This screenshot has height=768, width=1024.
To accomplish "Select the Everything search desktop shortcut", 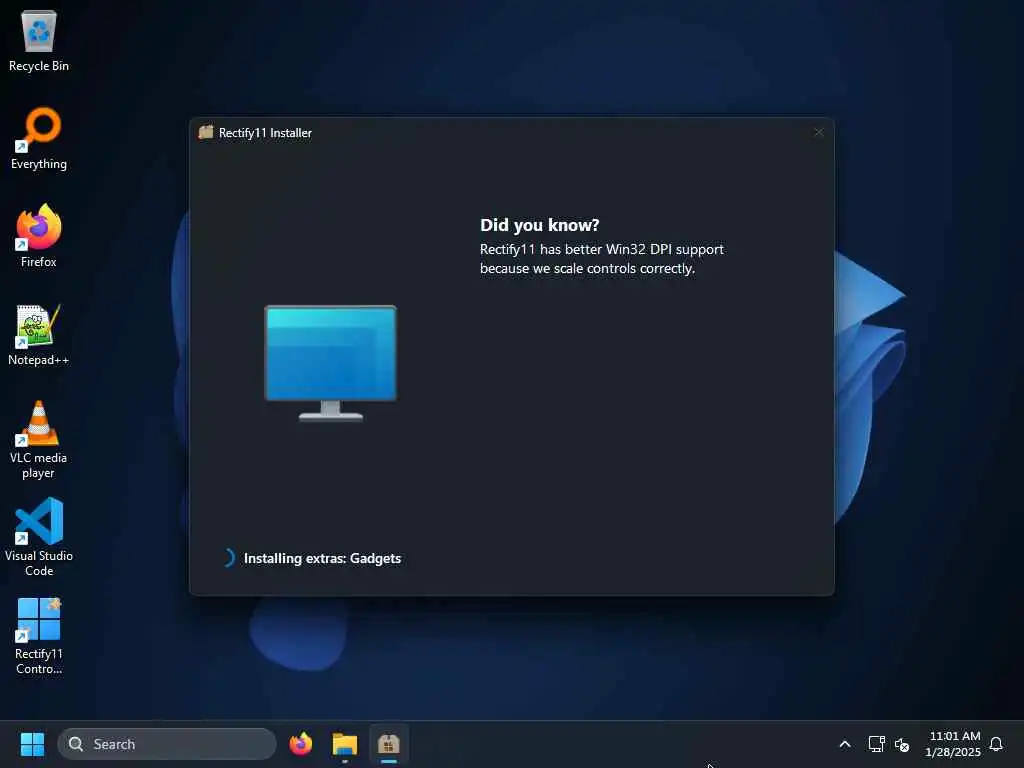I will pyautogui.click(x=39, y=138).
